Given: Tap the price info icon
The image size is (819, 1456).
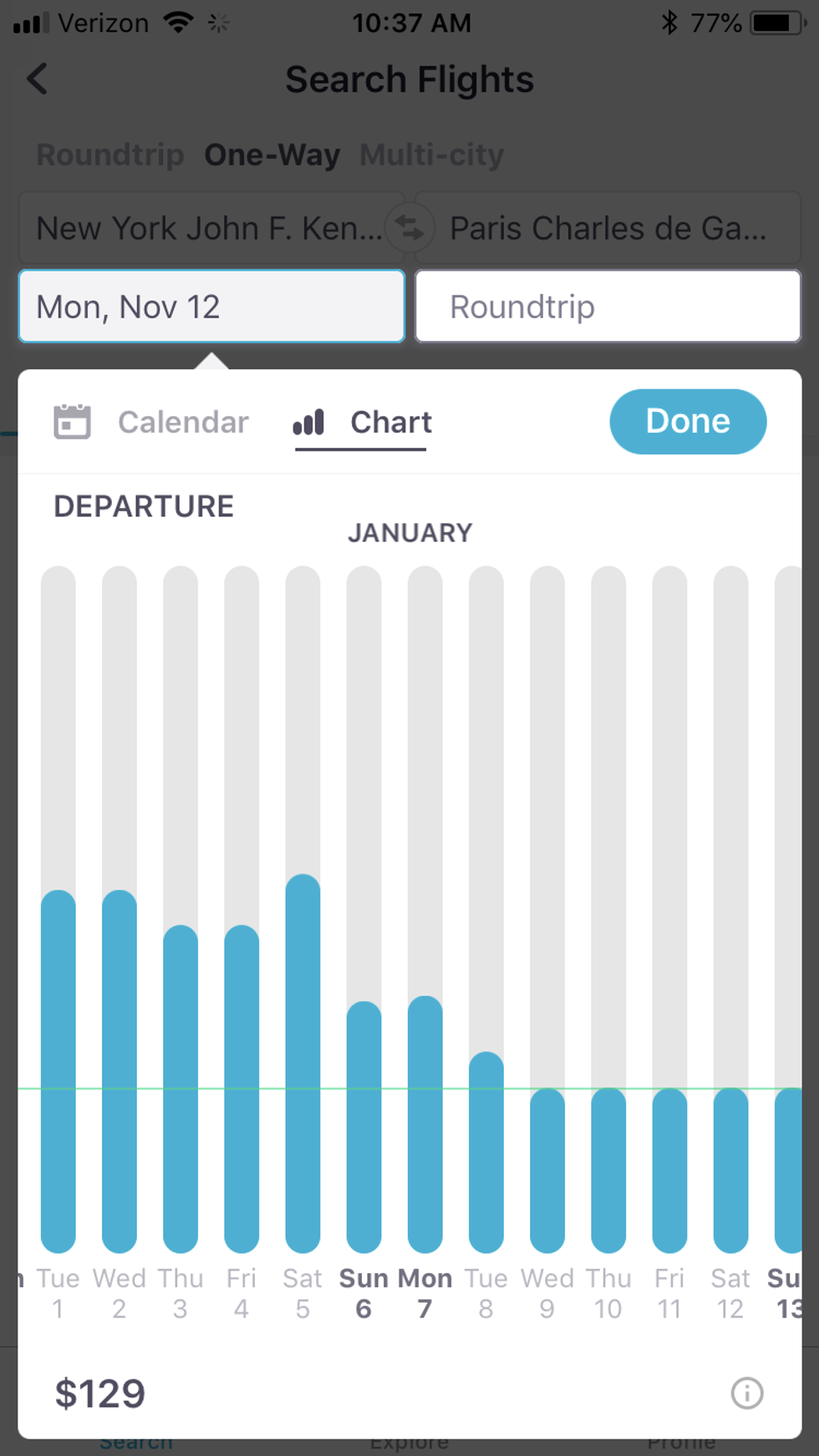Looking at the screenshot, I should [x=746, y=1393].
